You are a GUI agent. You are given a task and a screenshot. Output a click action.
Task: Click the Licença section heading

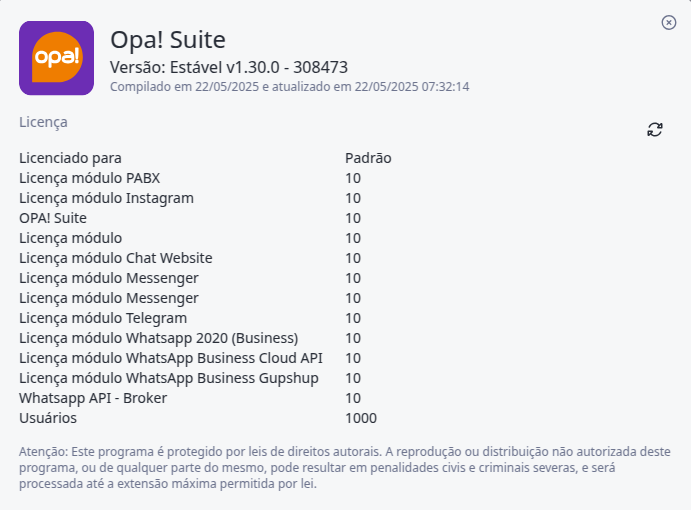(x=43, y=122)
